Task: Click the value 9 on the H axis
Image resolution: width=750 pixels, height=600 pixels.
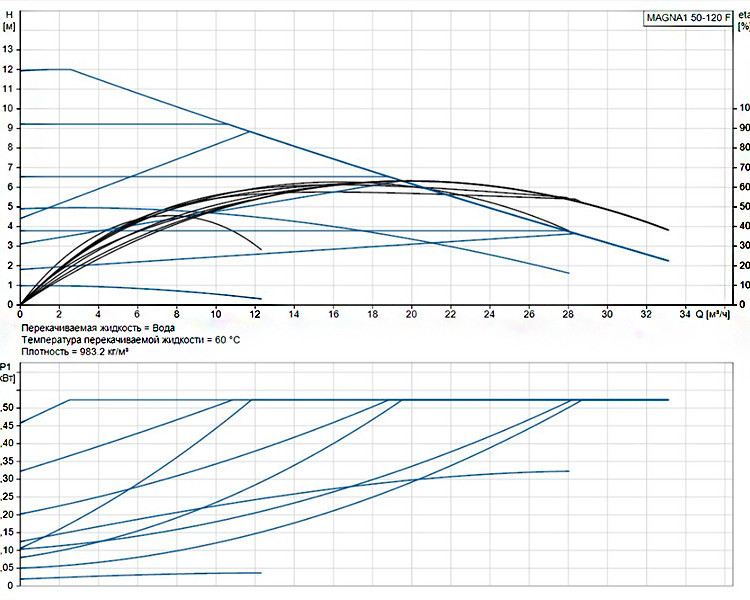Action: point(10,128)
